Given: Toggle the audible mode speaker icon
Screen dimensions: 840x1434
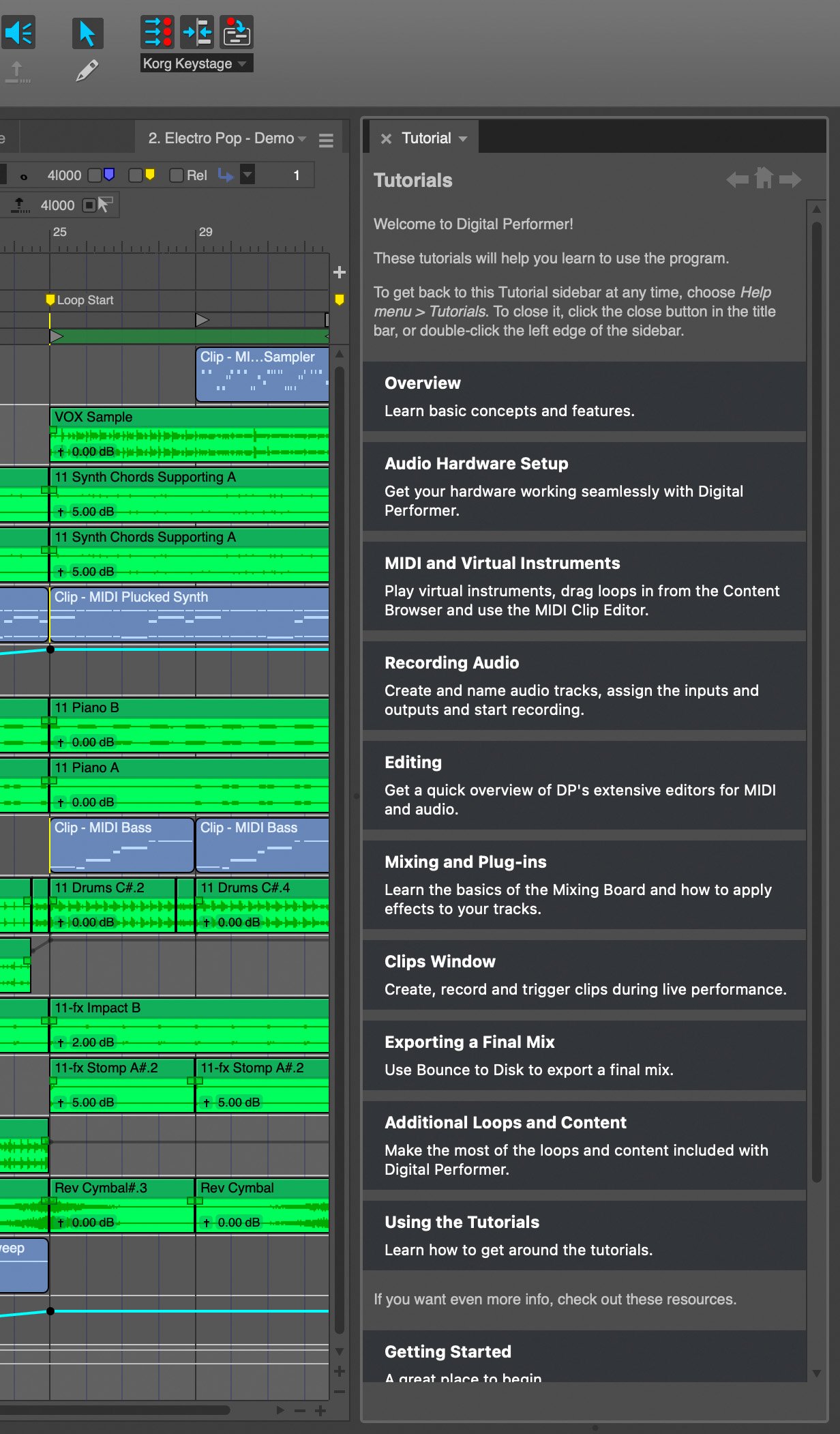Looking at the screenshot, I should pyautogui.click(x=18, y=33).
